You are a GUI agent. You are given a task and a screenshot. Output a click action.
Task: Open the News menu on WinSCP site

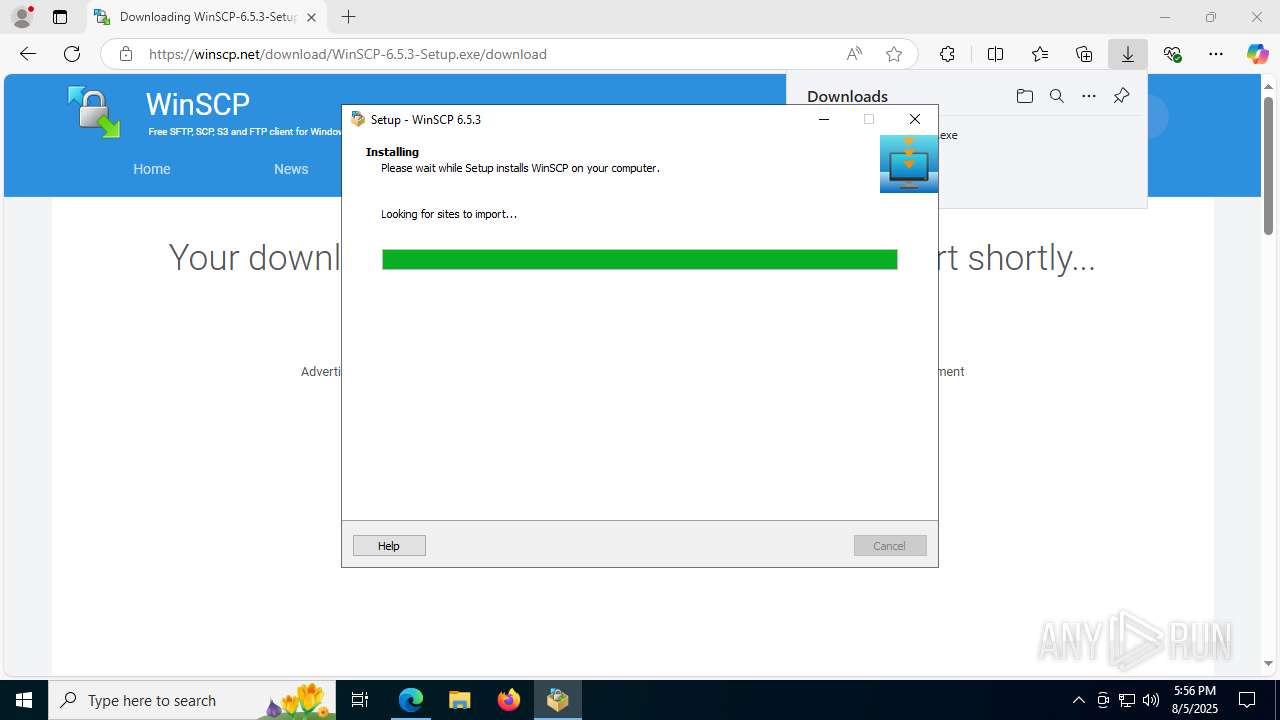[291, 169]
